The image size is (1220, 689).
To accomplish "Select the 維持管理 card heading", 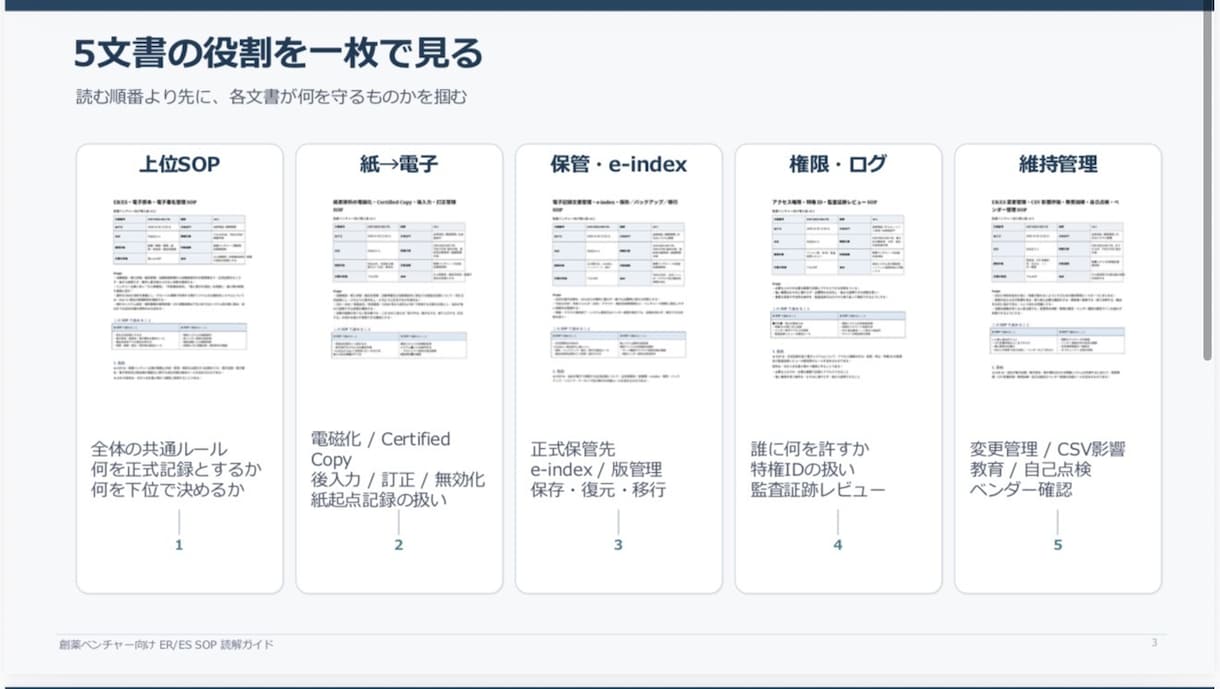I will click(1058, 164).
